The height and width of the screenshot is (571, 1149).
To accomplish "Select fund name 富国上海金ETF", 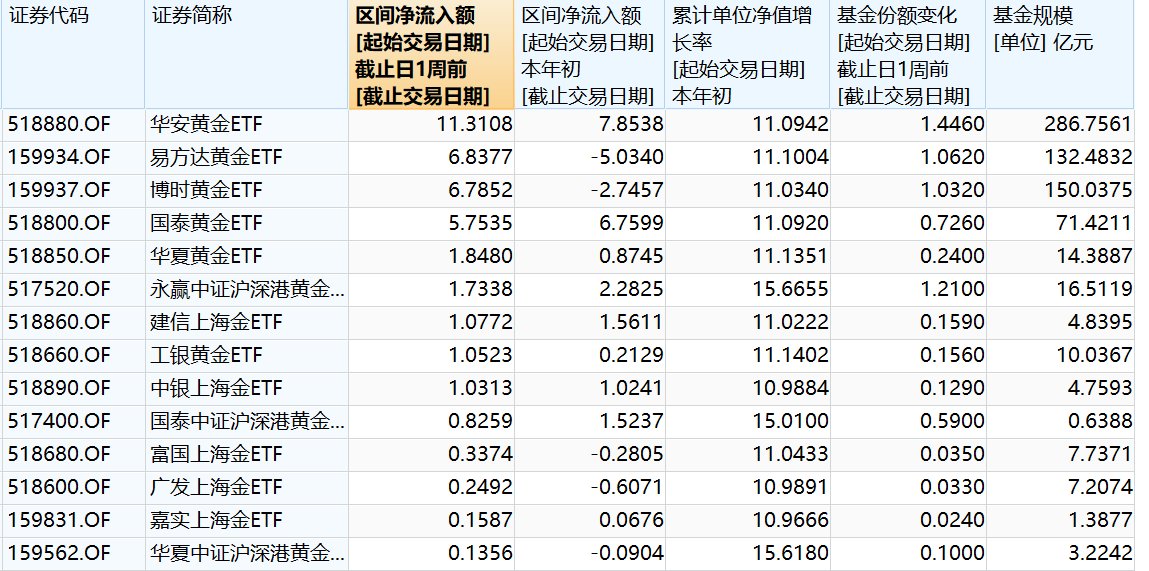I will 216,454.
